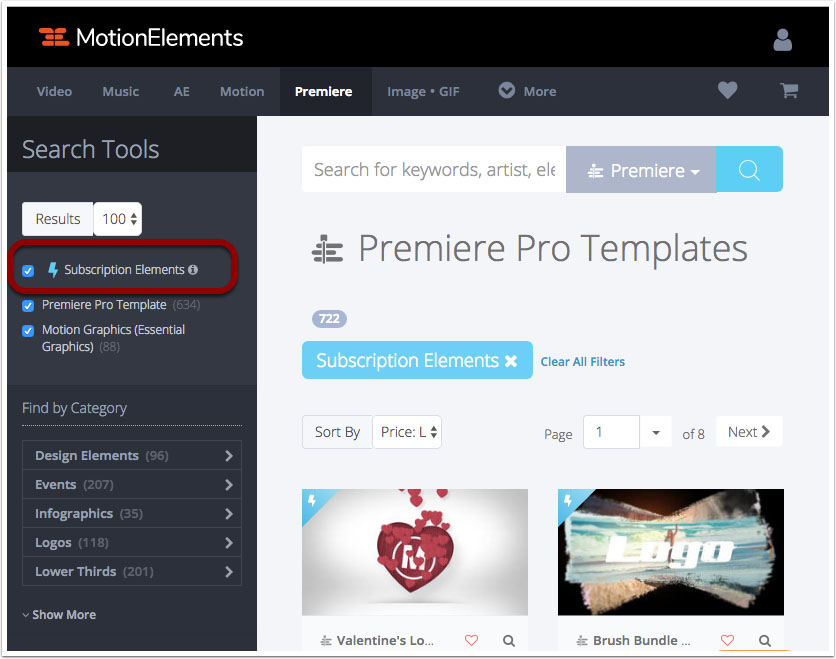Go to the Image • GIF tab
This screenshot has width=836, height=659.
point(423,92)
